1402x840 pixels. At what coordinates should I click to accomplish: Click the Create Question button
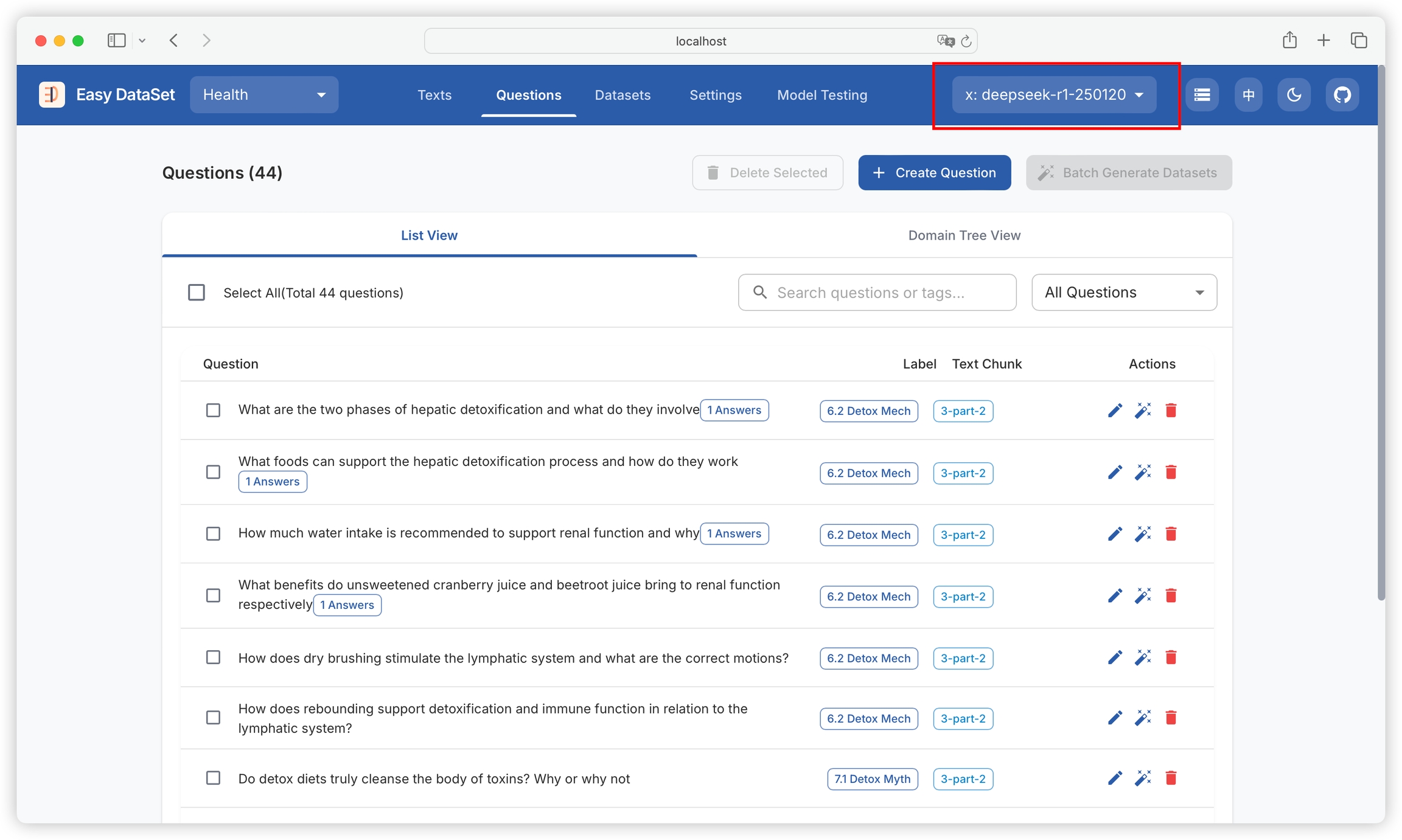[x=934, y=173]
